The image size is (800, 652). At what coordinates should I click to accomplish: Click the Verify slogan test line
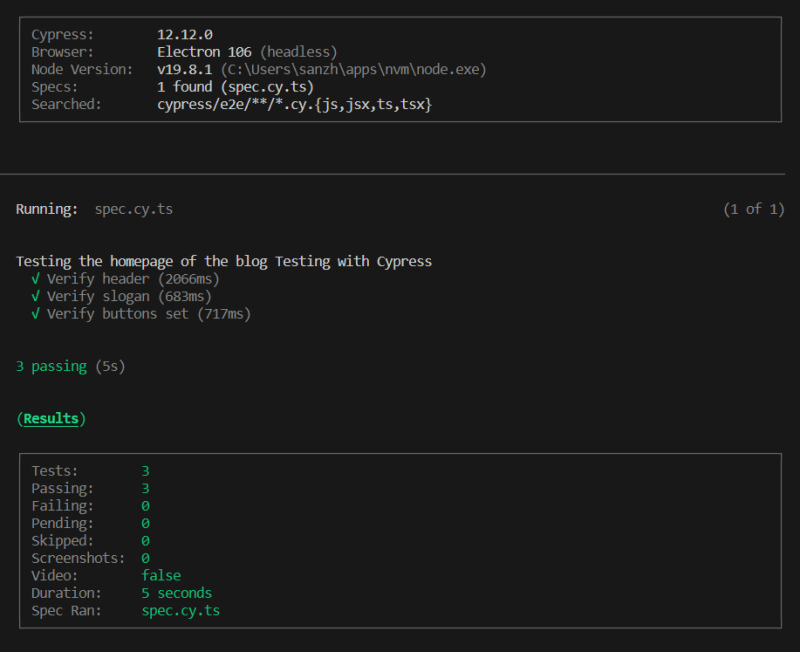(129, 296)
